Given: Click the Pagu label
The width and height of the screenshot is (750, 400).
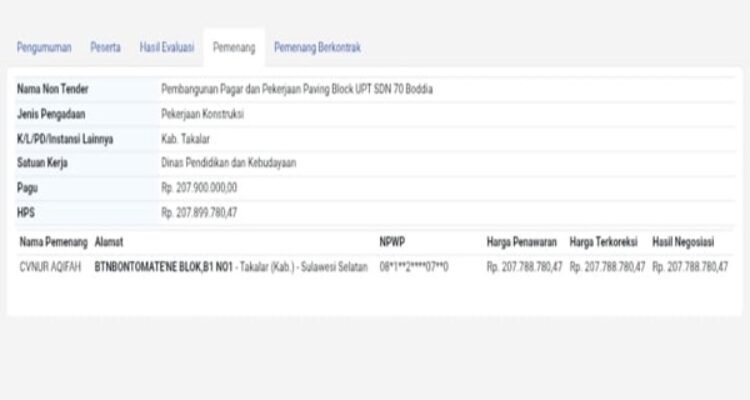Looking at the screenshot, I should 27,188.
